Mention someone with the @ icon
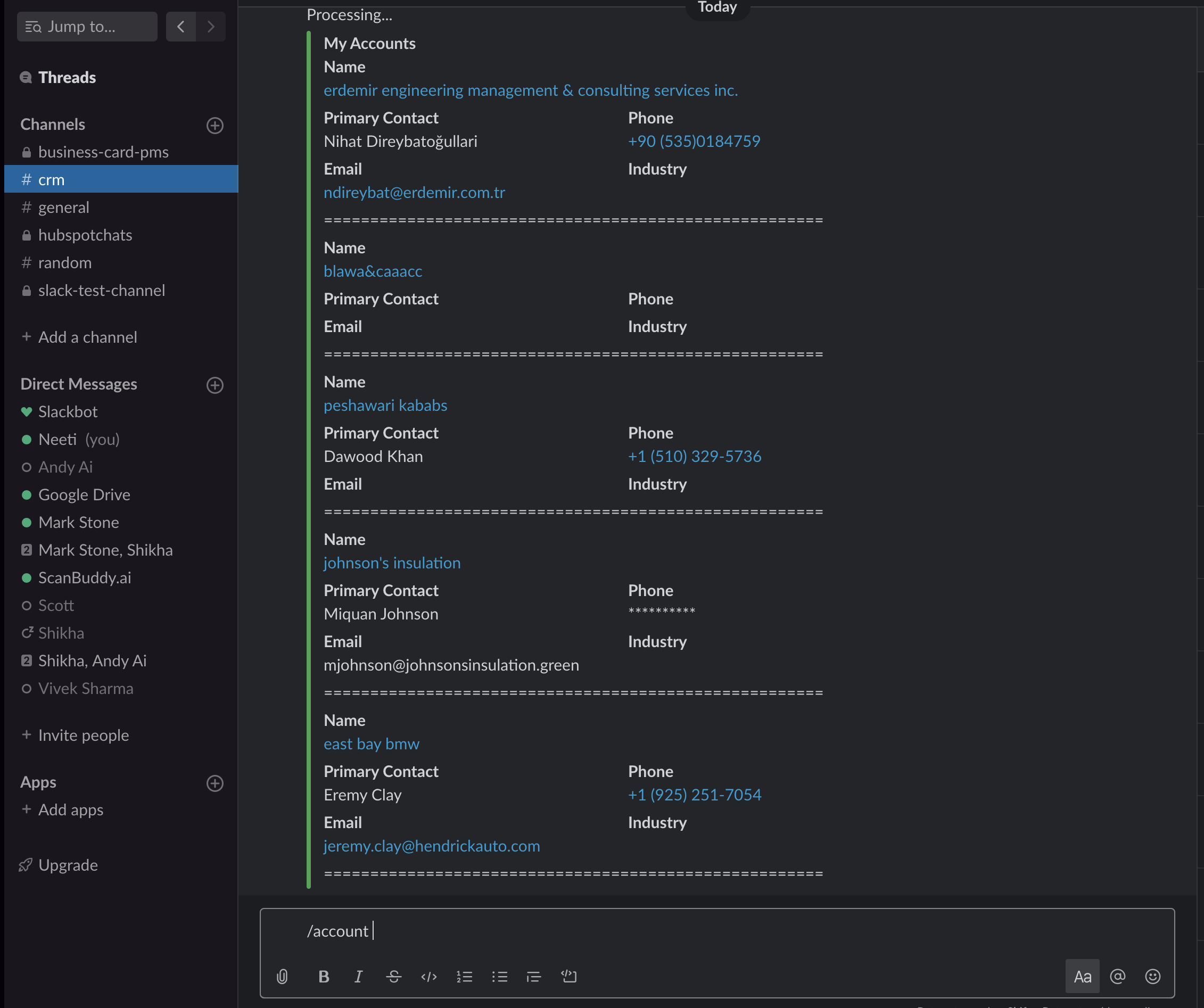The image size is (1204, 1008). point(1117,977)
